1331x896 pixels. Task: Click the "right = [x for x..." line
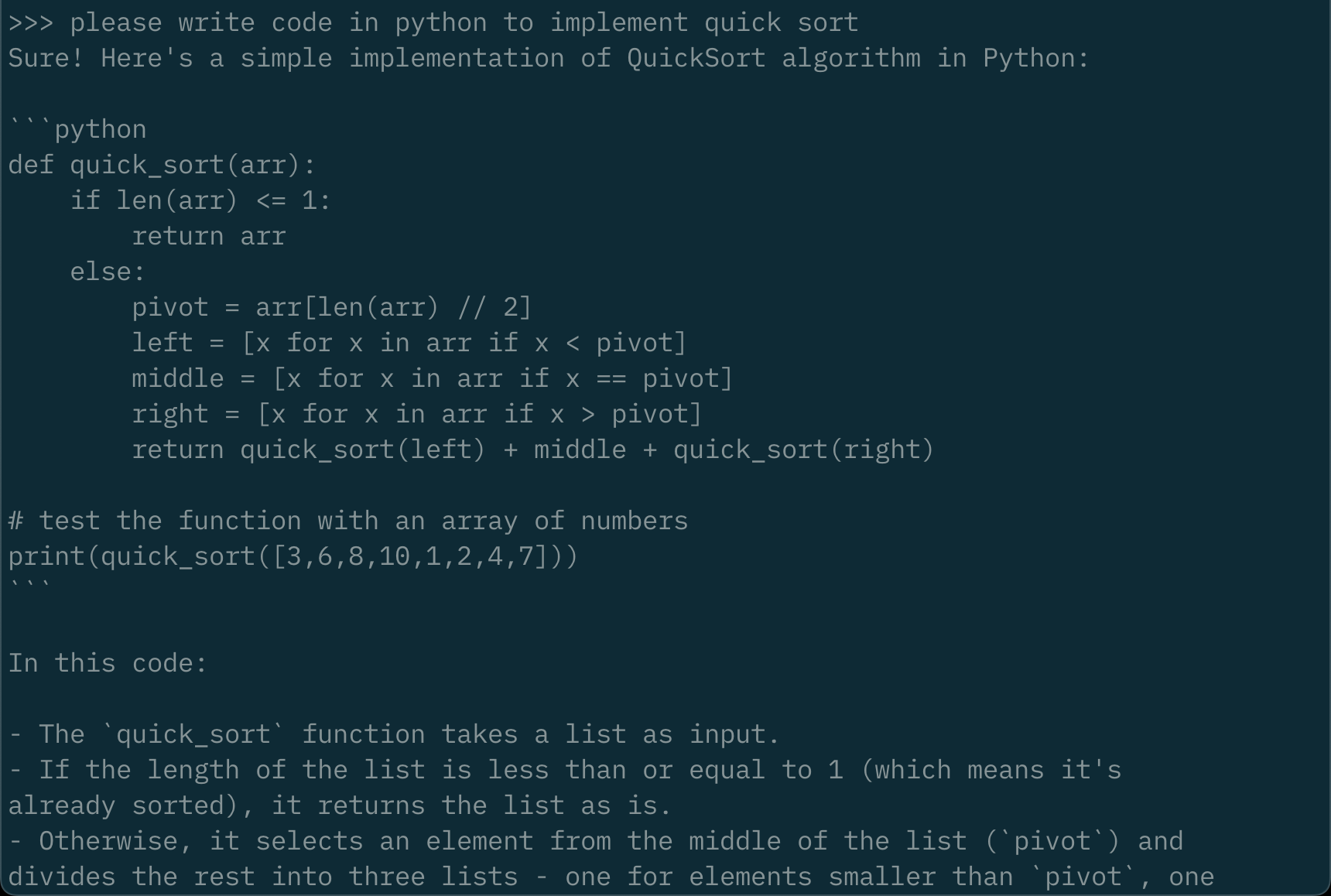[x=416, y=414]
